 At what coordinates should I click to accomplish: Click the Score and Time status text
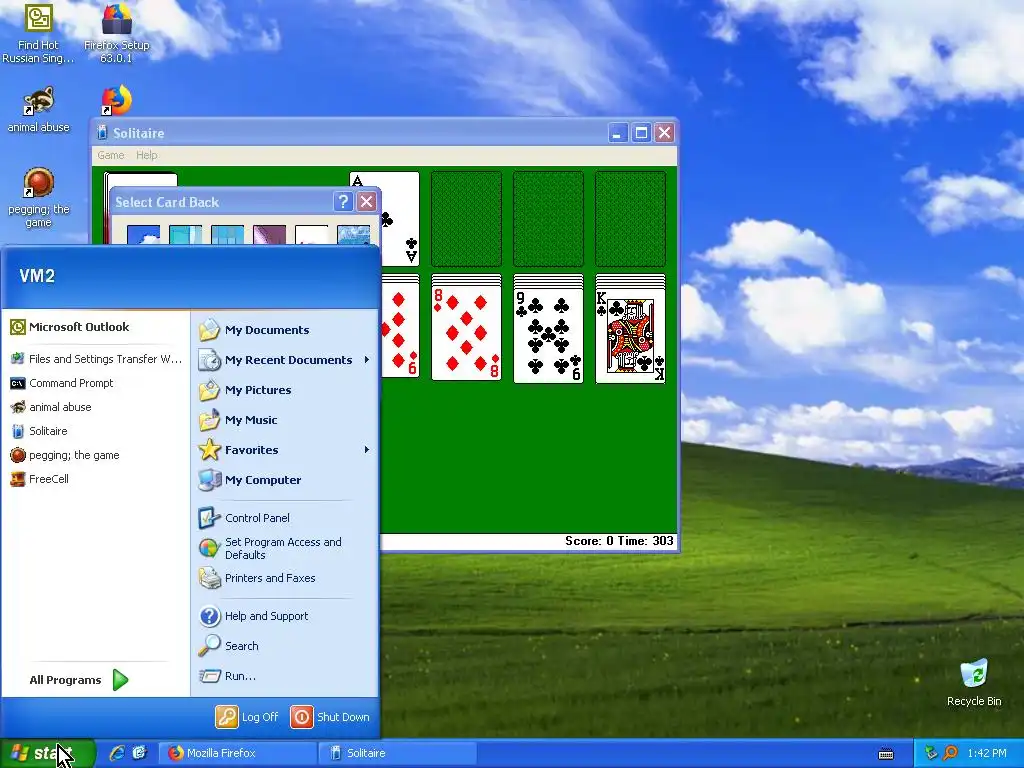click(618, 541)
